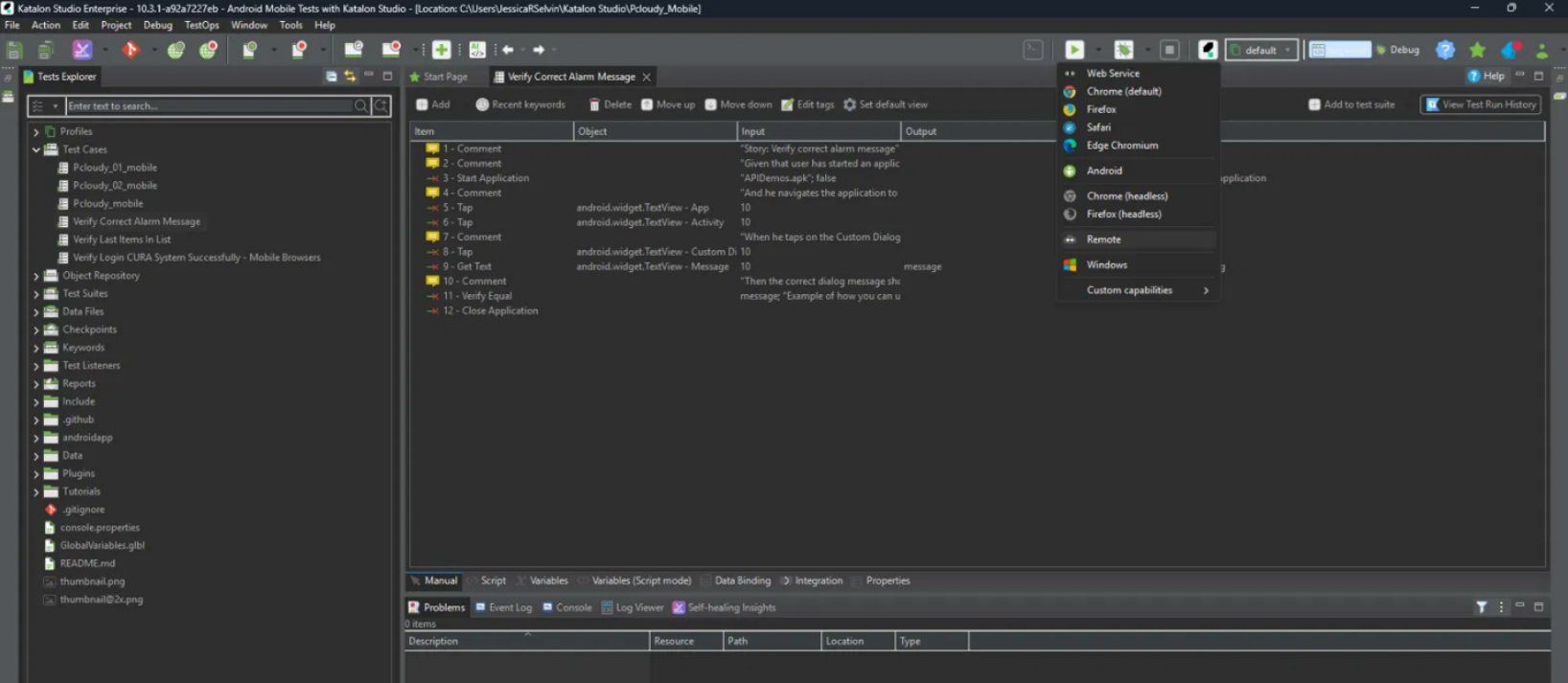Click the Add button in the test case toolbar
This screenshot has height=683, width=1568.
433,104
